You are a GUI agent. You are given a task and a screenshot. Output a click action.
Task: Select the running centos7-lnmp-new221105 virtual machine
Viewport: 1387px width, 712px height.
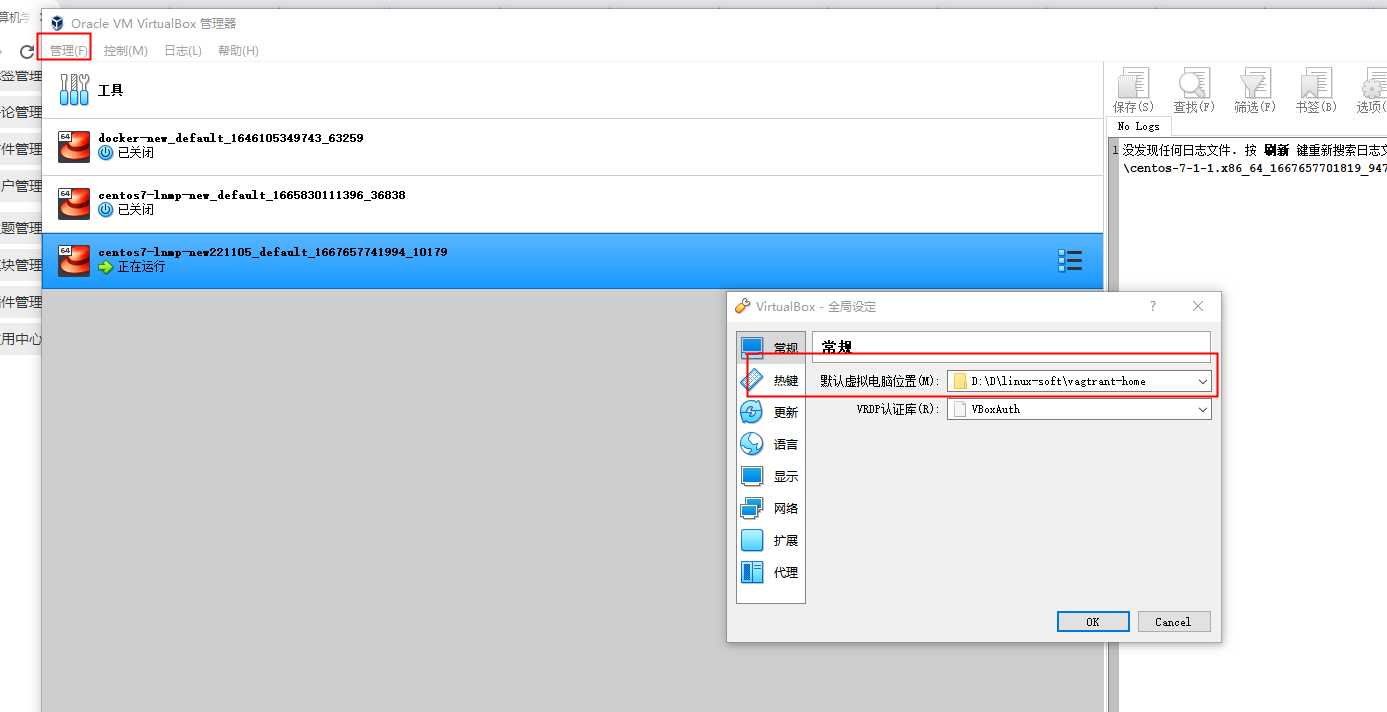coord(572,261)
